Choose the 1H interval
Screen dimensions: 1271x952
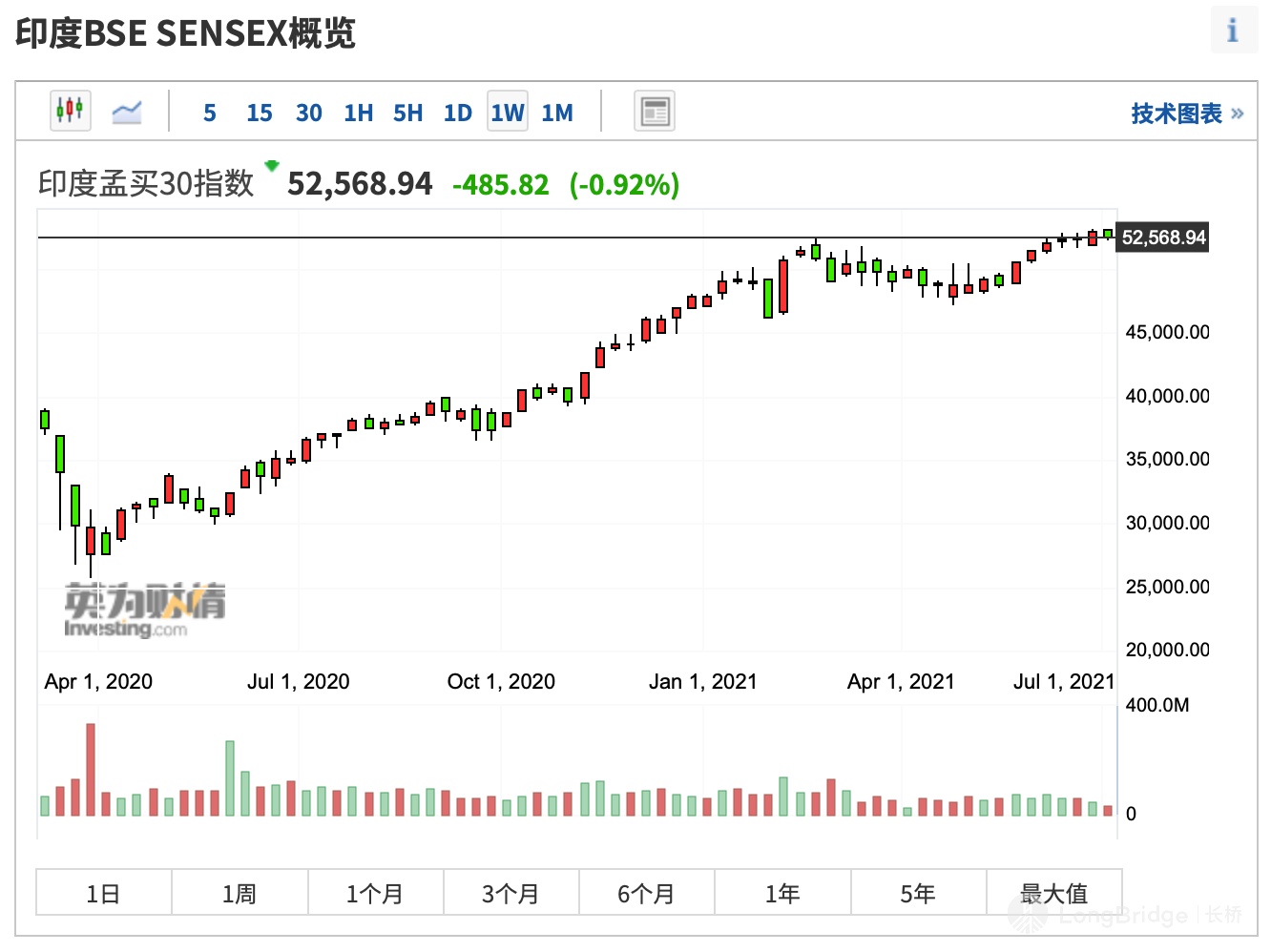(358, 114)
